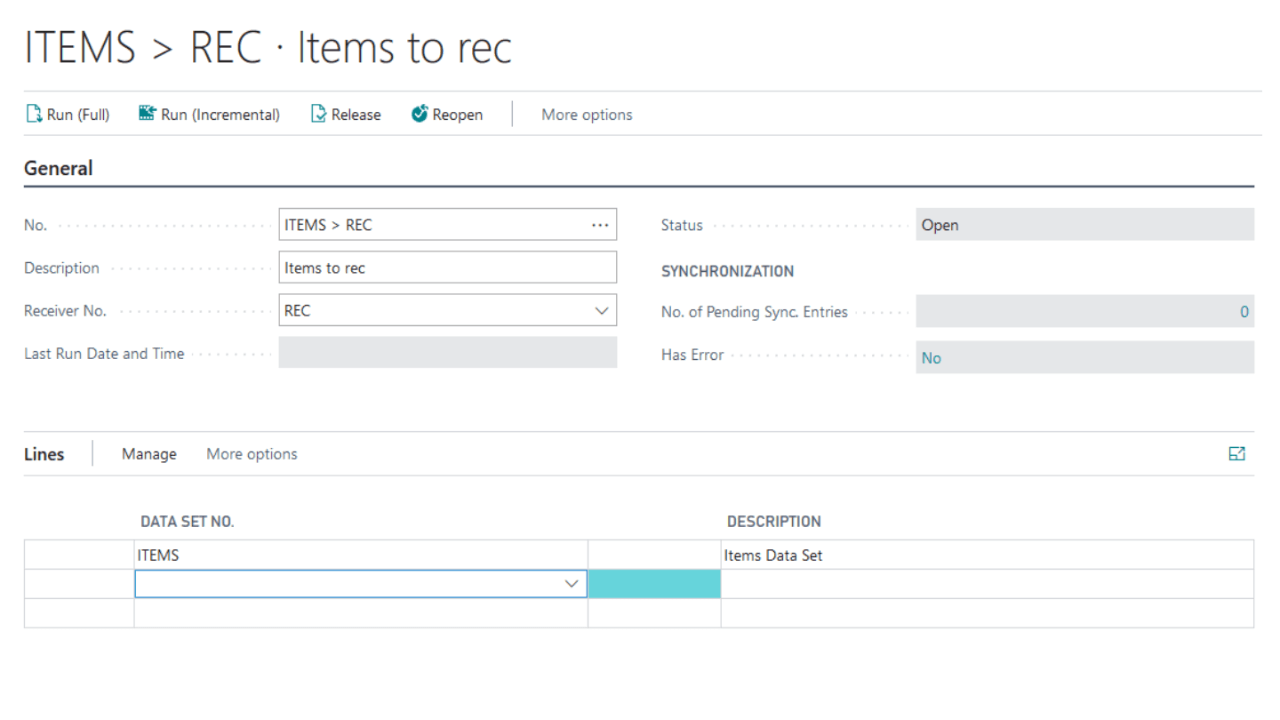This screenshot has height=720, width=1280.
Task: Start Run (Incremental) by its text label
Action: coord(220,115)
